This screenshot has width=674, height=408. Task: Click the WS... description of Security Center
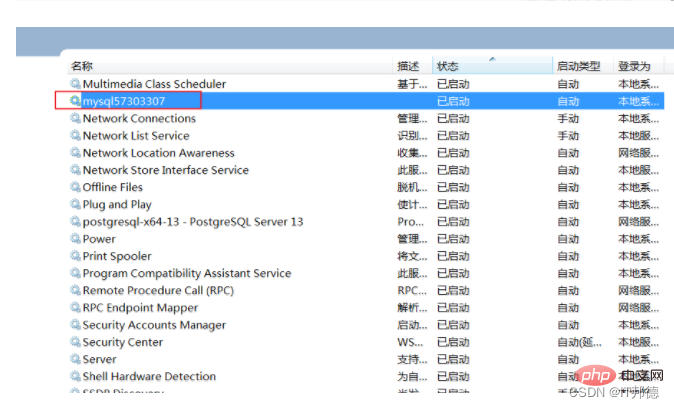pos(410,342)
